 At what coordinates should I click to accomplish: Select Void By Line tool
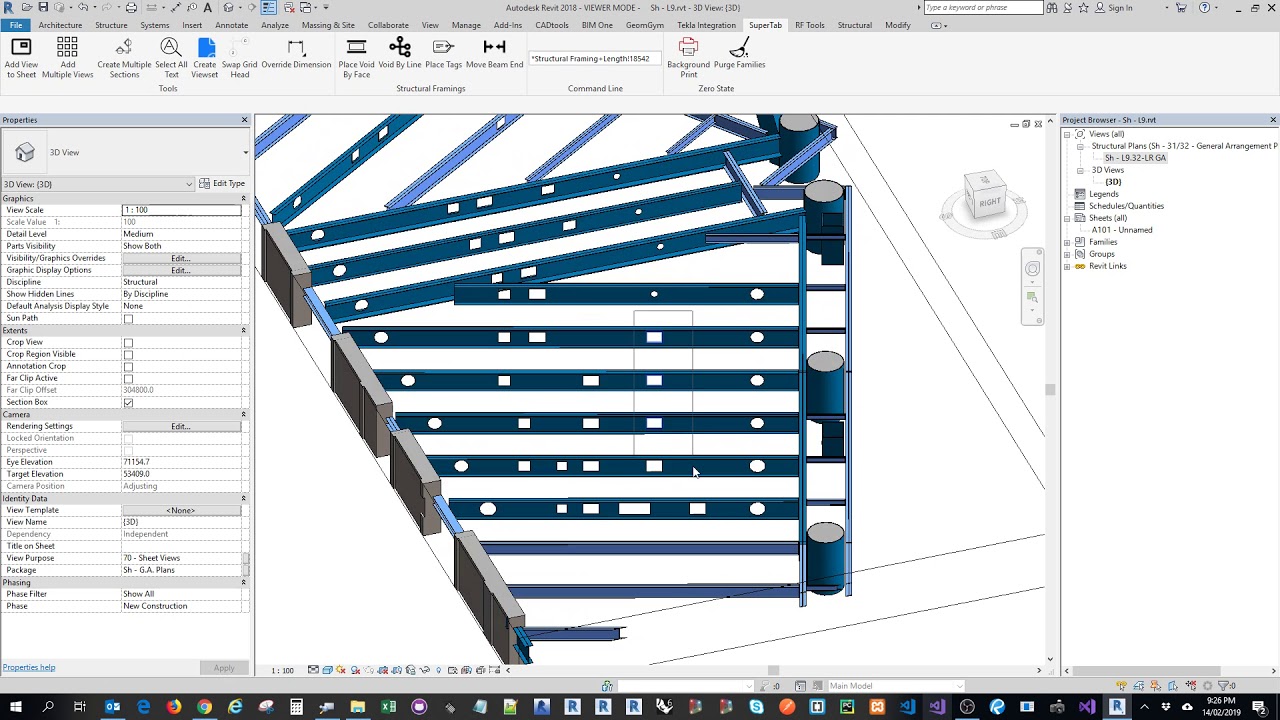pyautogui.click(x=400, y=54)
